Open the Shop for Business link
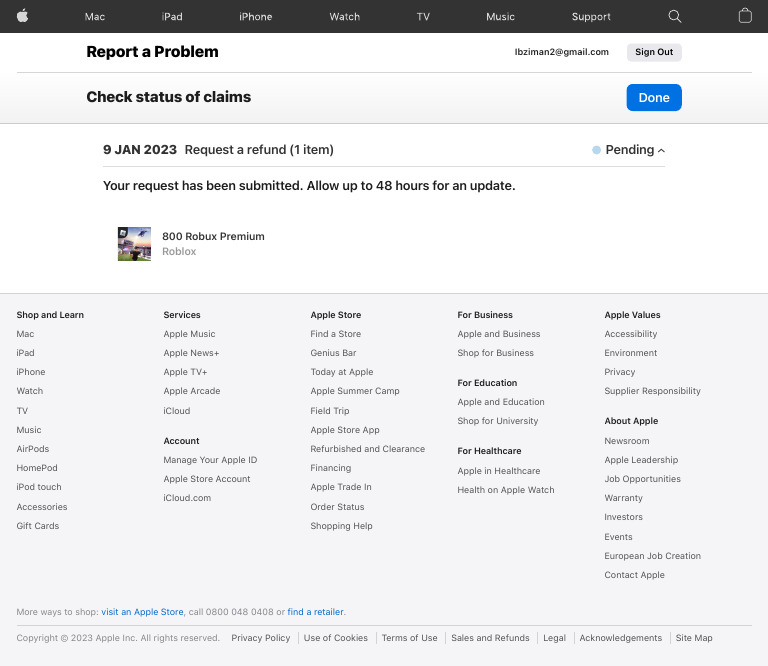The image size is (768, 666). pos(495,353)
